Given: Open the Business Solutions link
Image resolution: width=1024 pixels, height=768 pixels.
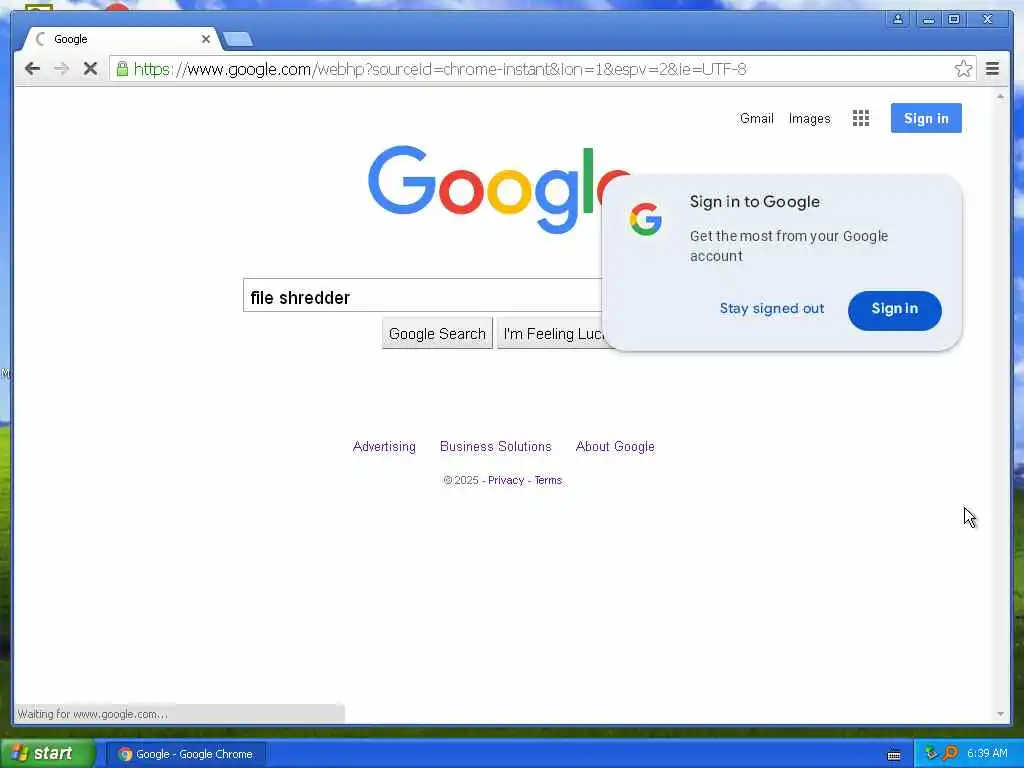Looking at the screenshot, I should point(496,446).
